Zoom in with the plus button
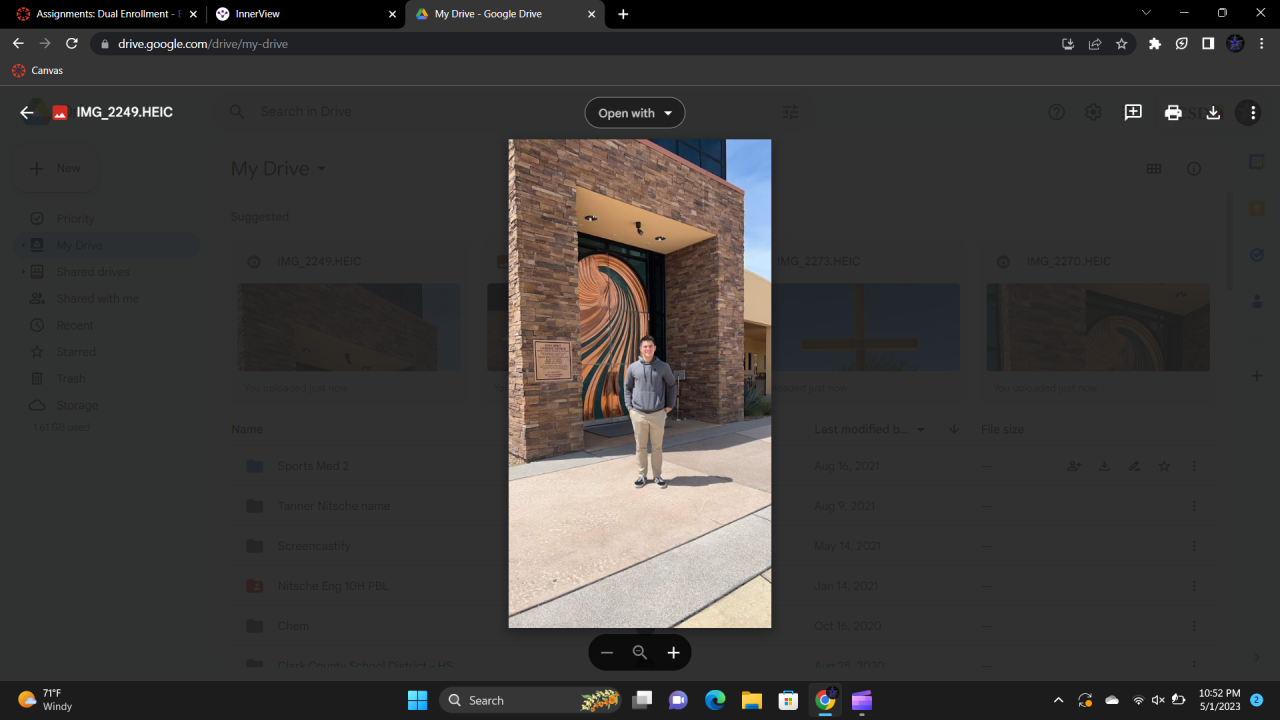1280x720 pixels. tap(673, 653)
